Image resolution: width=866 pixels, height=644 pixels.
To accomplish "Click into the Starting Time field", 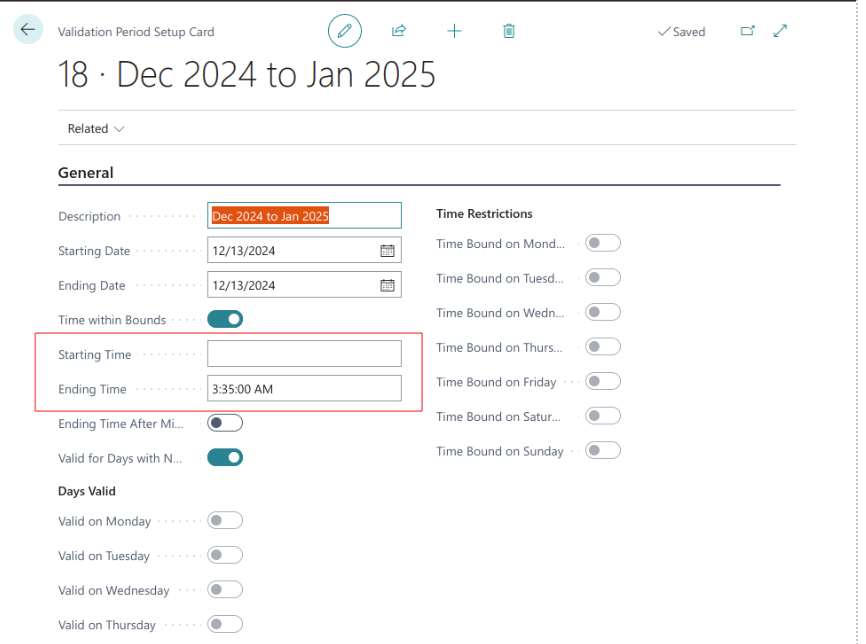I will coord(304,354).
